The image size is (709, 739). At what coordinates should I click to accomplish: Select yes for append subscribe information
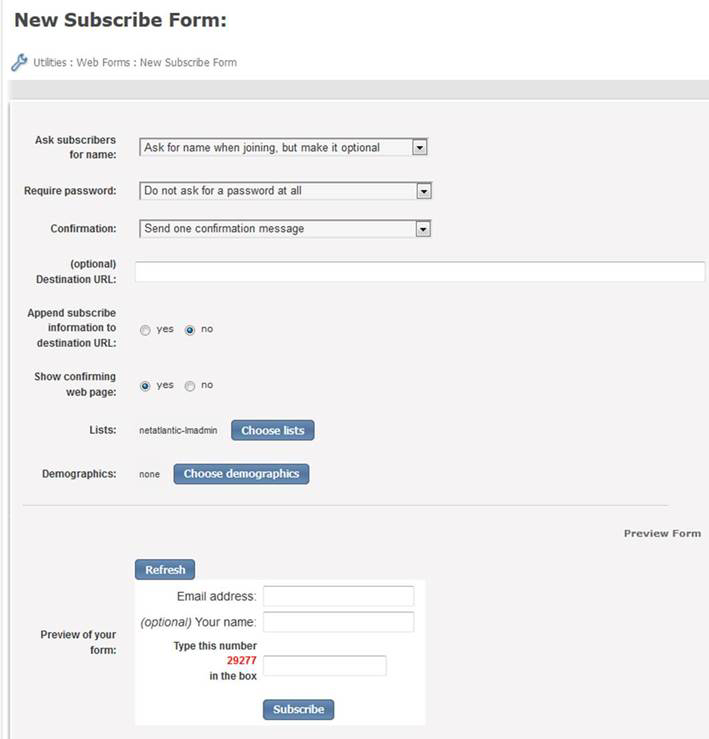tap(145, 330)
